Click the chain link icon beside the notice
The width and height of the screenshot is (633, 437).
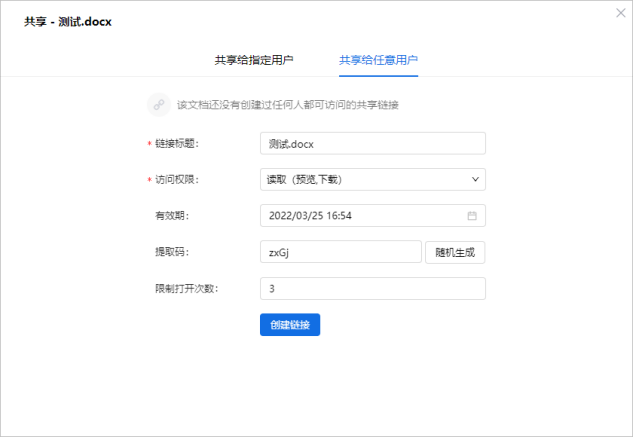[x=159, y=104]
